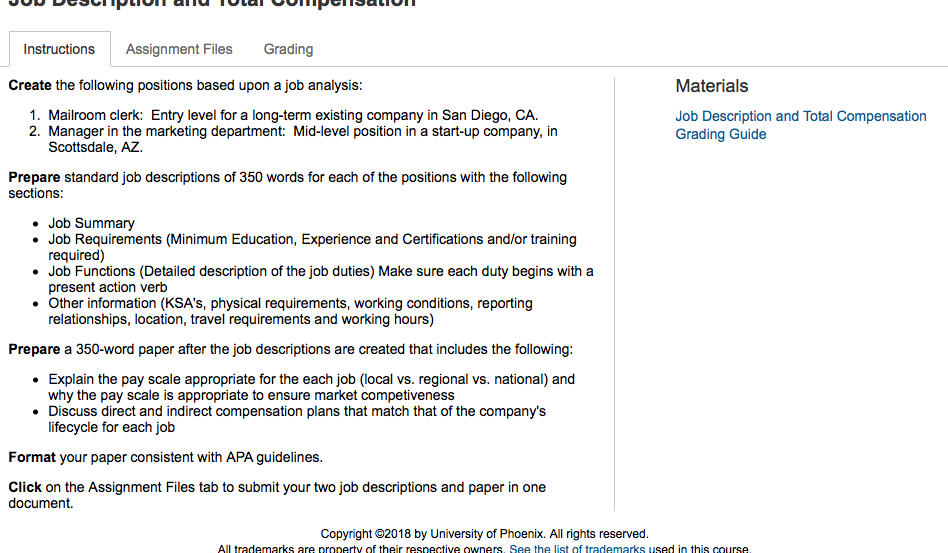Switch to the Assignment Files tab
This screenshot has height=553, width=948.
[x=179, y=49]
